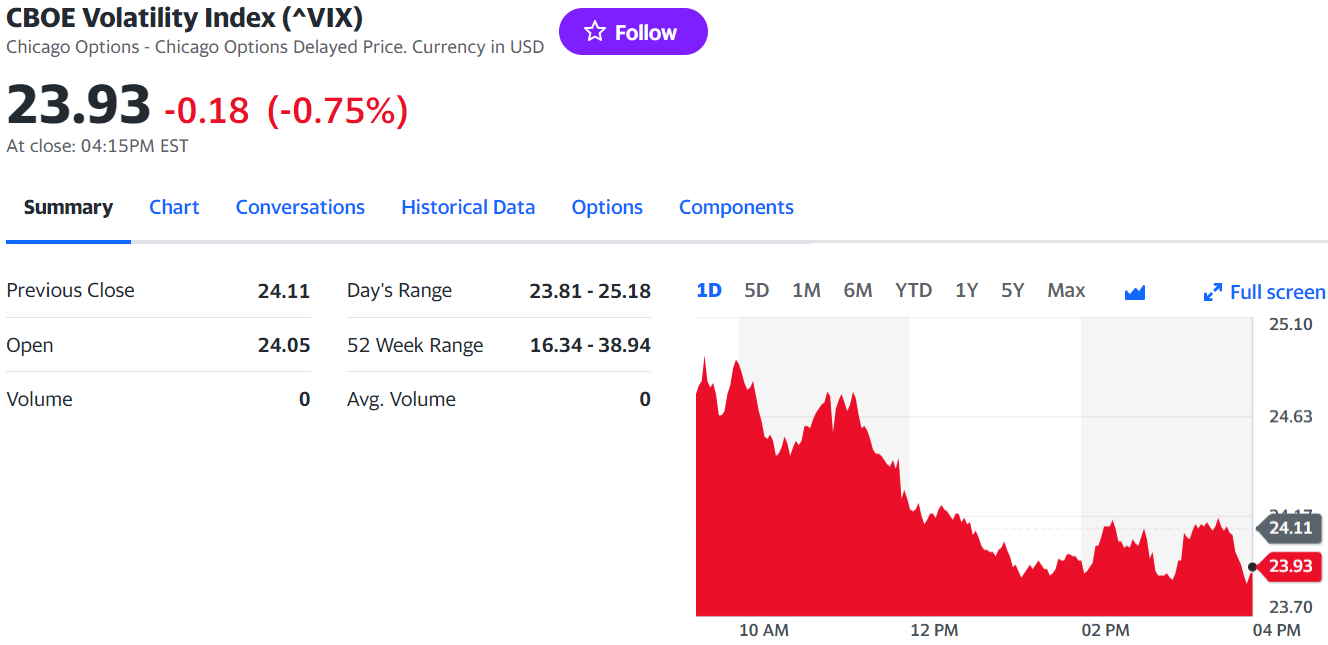Click the 24.63 y-axis label

tap(1291, 416)
